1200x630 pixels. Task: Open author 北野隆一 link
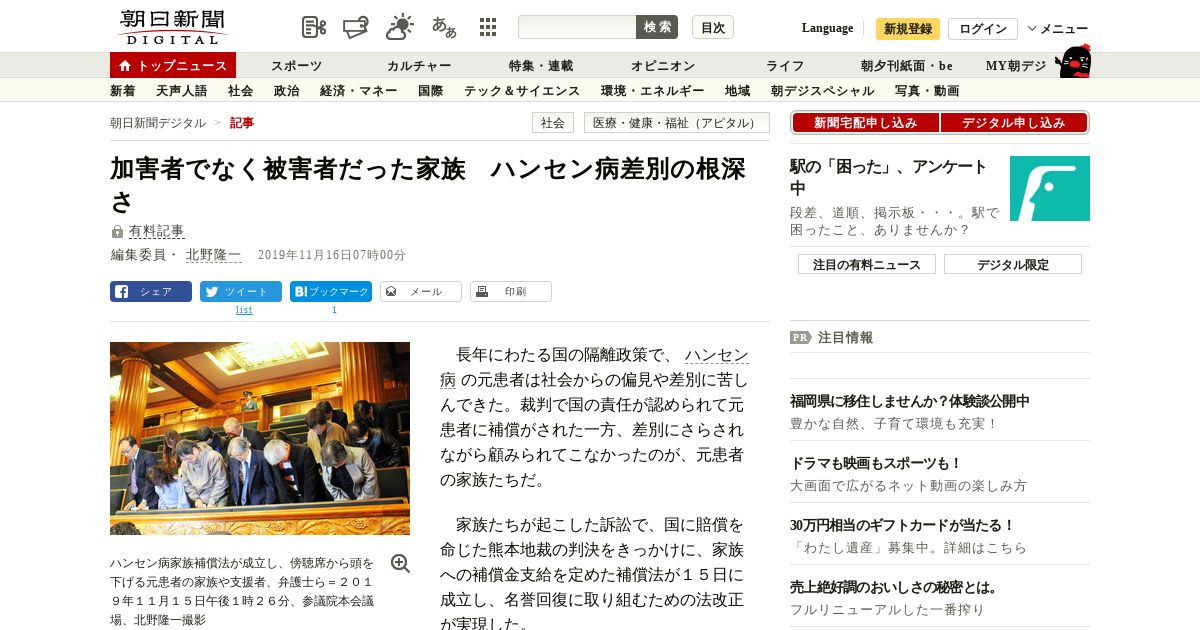tap(214, 255)
